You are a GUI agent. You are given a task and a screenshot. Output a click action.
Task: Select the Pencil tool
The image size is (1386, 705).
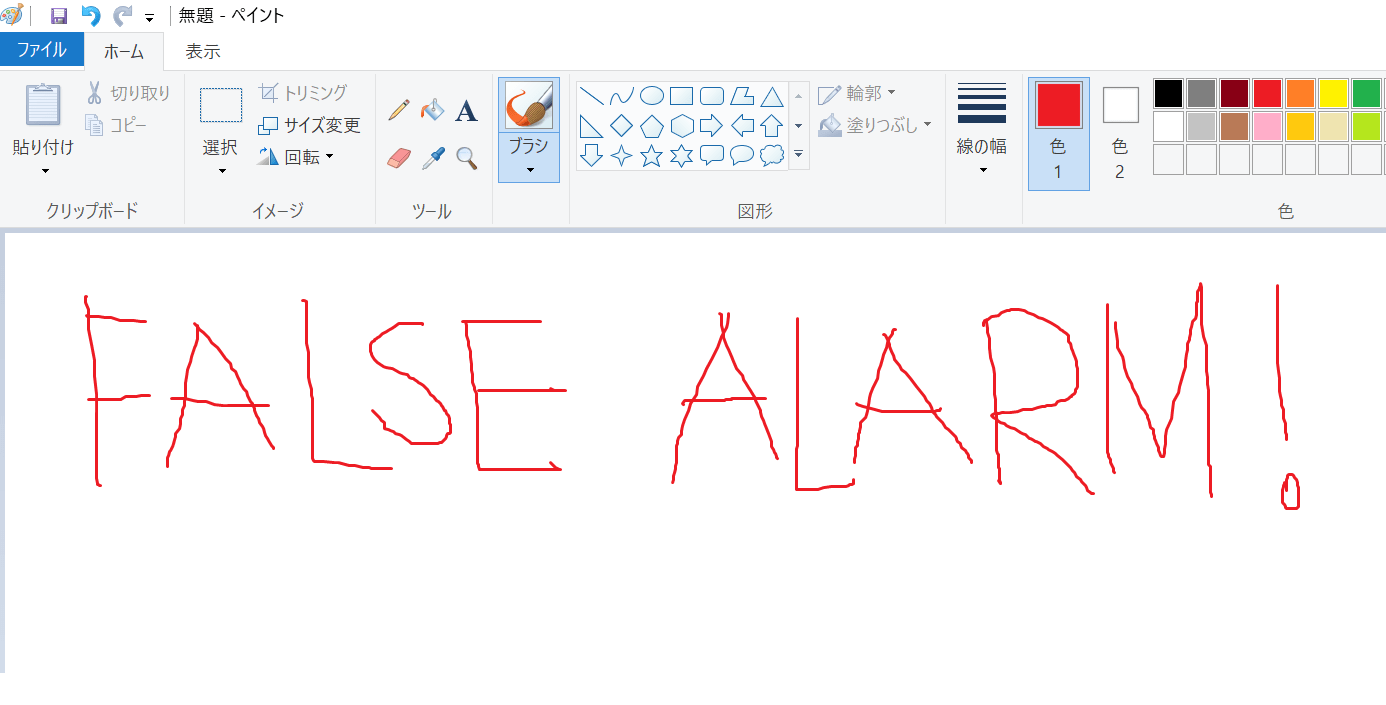(398, 110)
